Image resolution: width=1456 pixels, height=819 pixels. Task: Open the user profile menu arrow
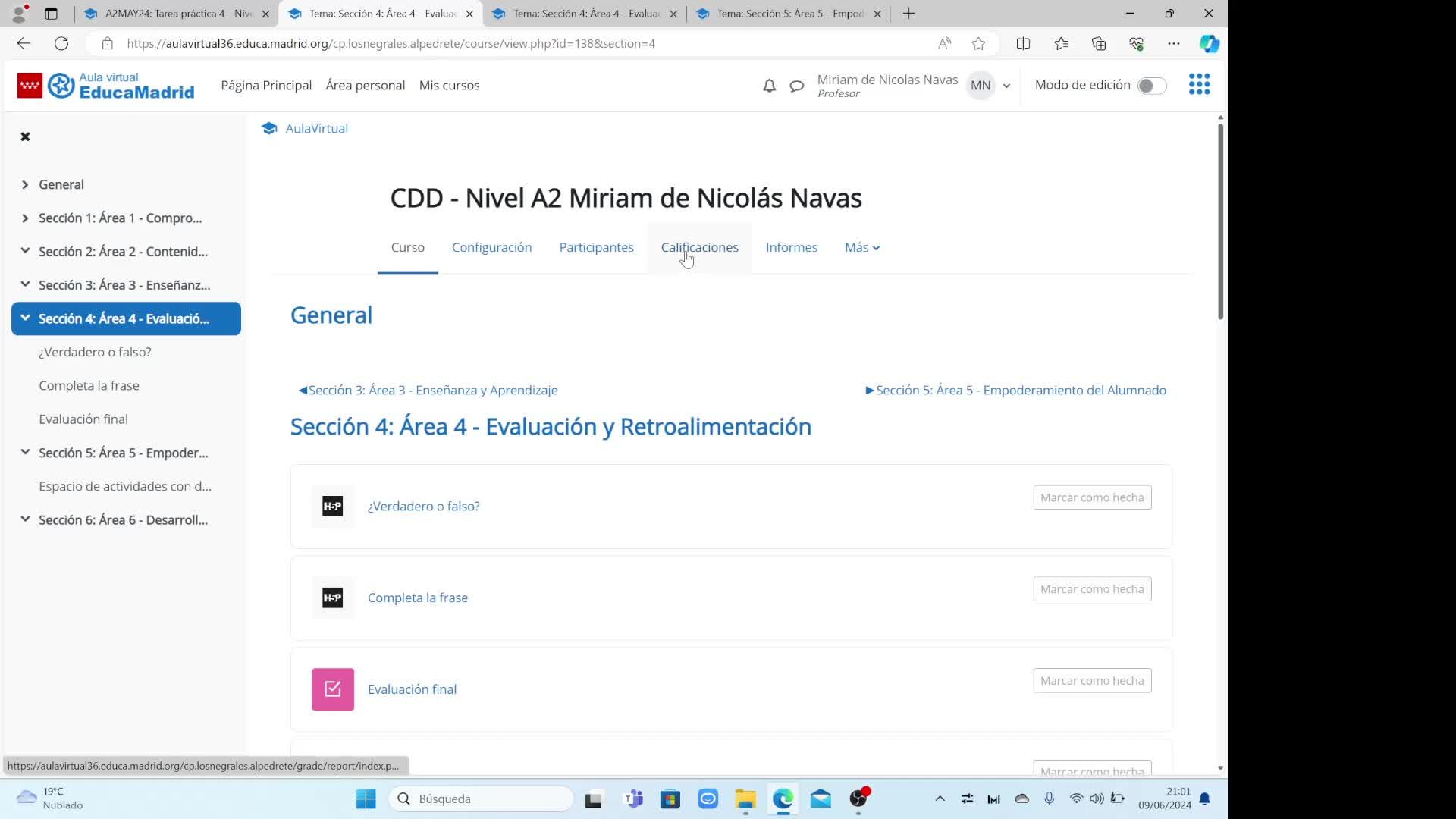point(1006,86)
